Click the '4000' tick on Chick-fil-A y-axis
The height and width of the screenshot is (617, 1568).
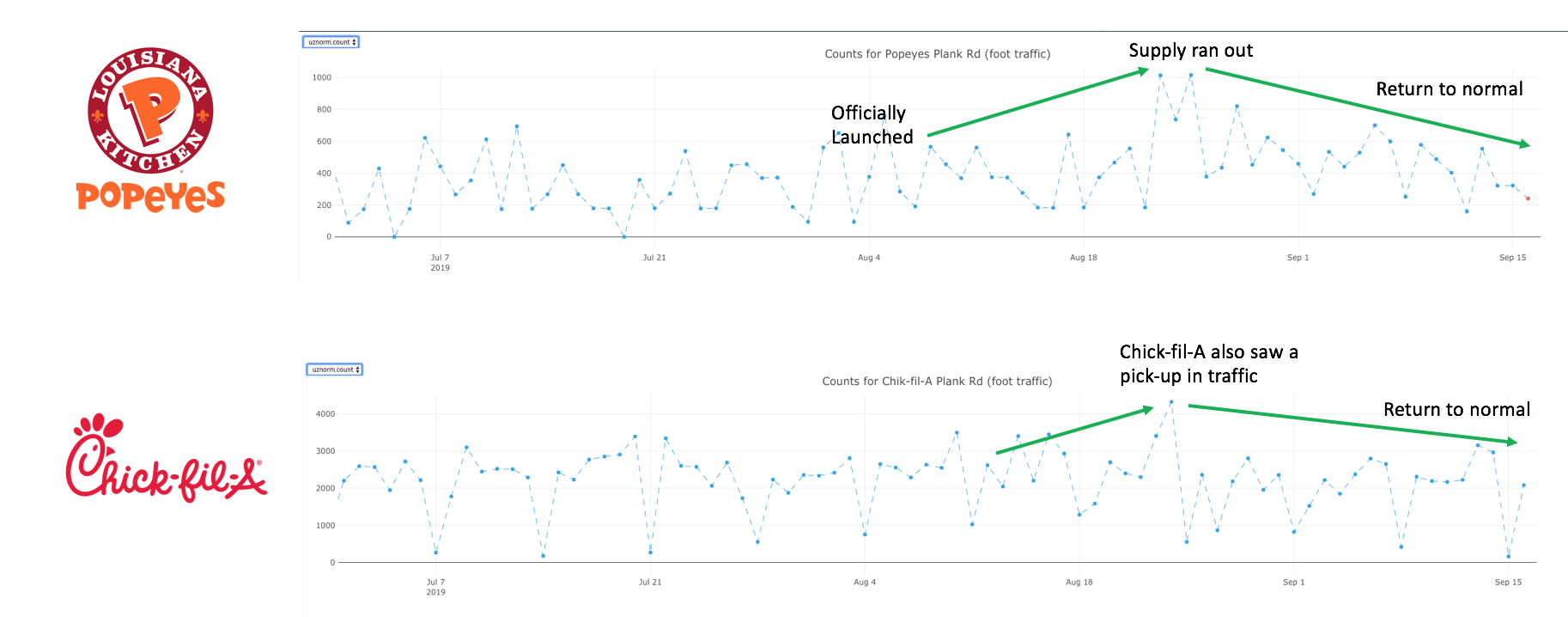pos(325,414)
